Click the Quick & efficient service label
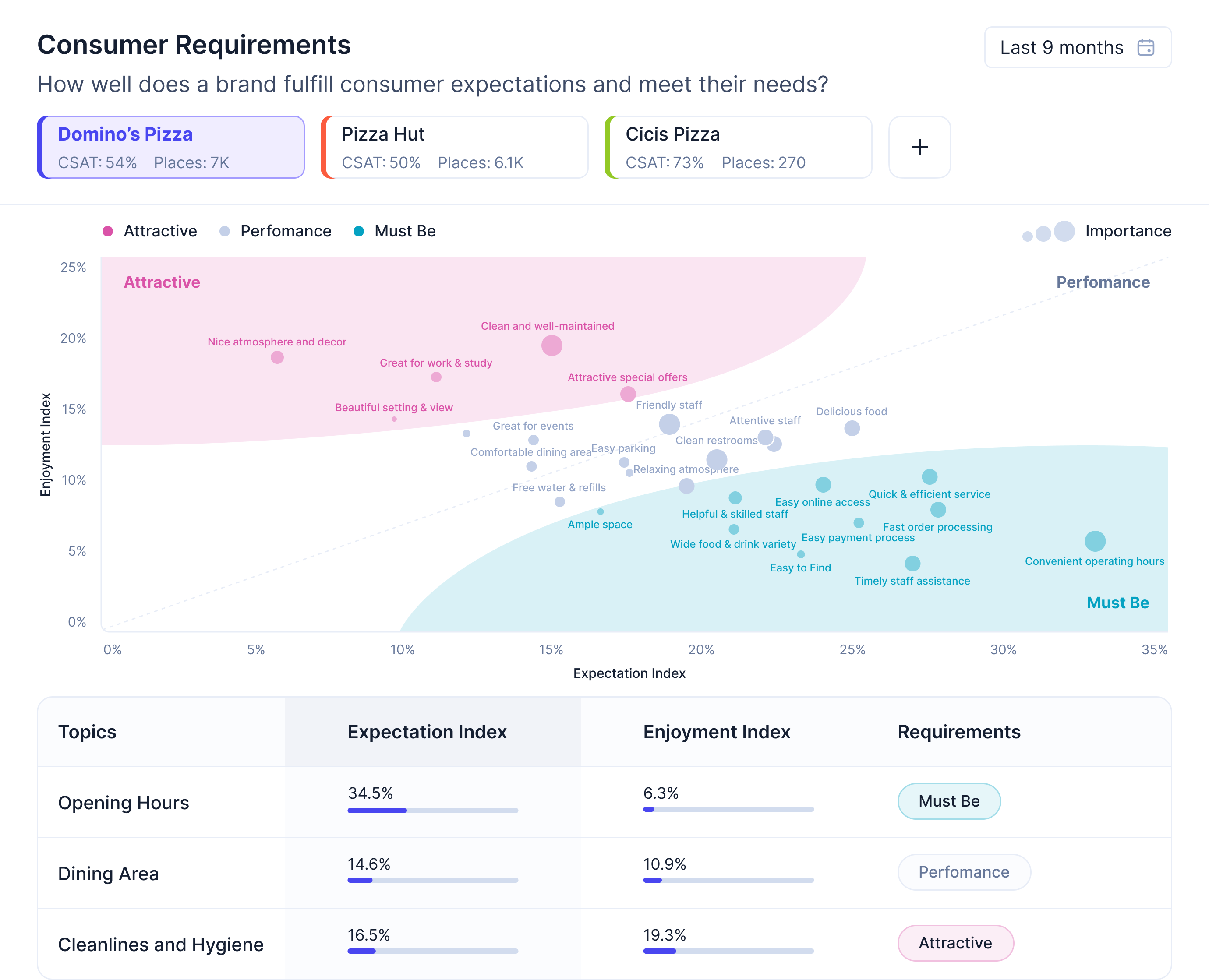Image resolution: width=1209 pixels, height=980 pixels. [929, 494]
